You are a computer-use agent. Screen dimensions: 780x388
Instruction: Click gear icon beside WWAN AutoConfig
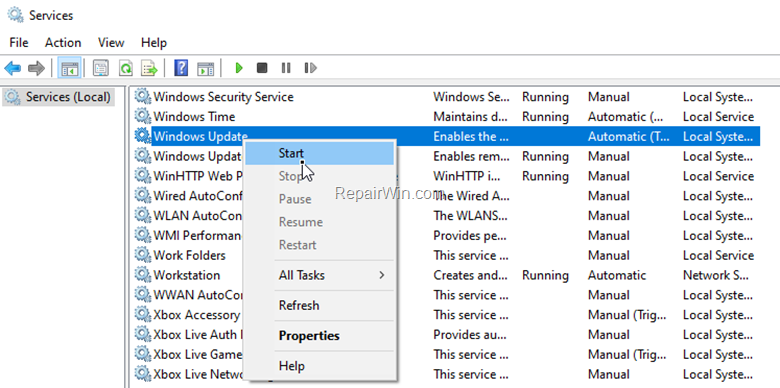point(143,295)
